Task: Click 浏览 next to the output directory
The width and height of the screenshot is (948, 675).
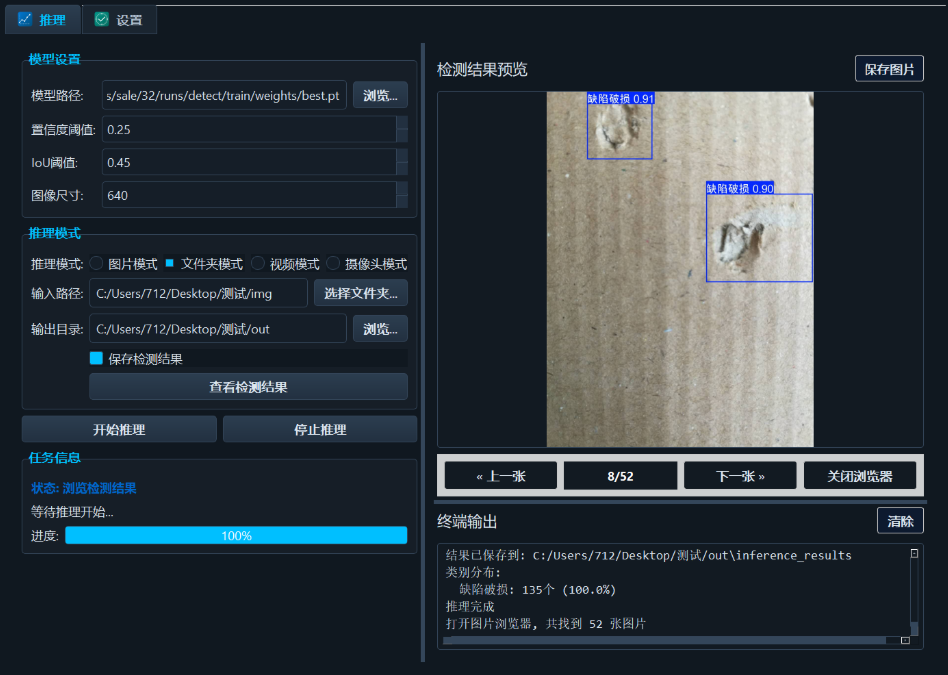Action: pos(380,328)
